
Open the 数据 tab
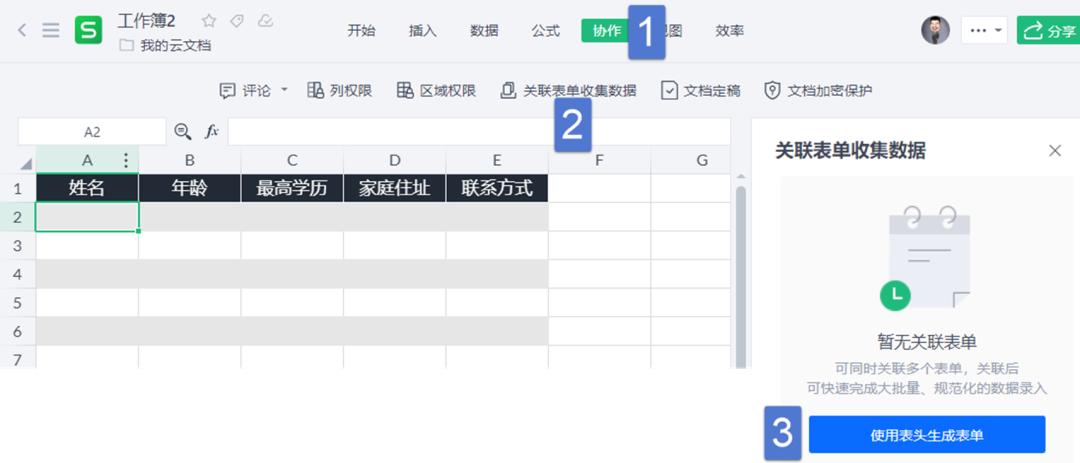point(484,31)
